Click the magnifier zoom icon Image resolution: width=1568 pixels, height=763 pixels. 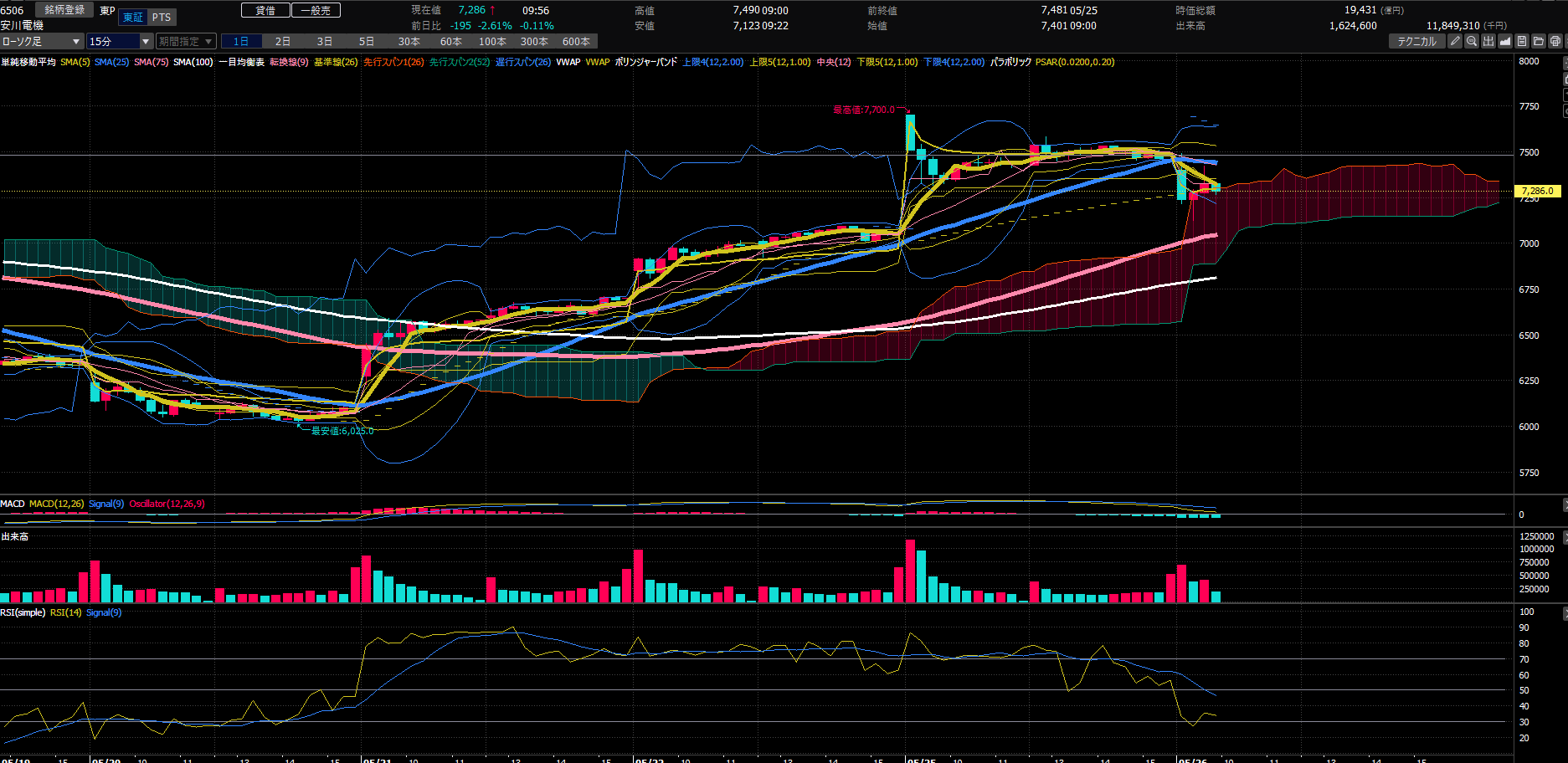tap(1472, 41)
